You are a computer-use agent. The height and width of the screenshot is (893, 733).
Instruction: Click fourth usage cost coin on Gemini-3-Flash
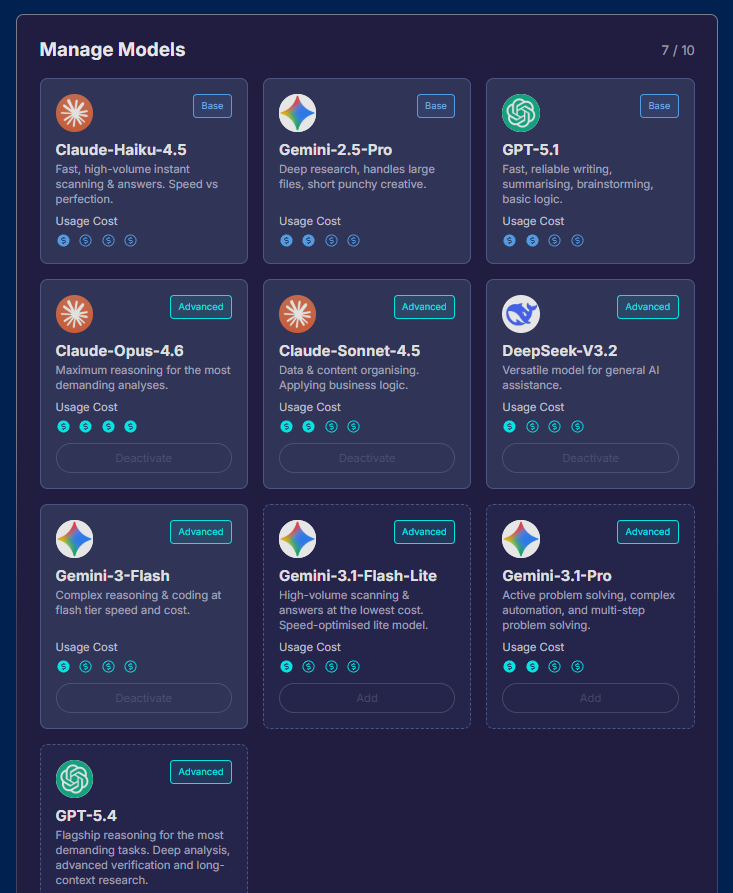130,666
